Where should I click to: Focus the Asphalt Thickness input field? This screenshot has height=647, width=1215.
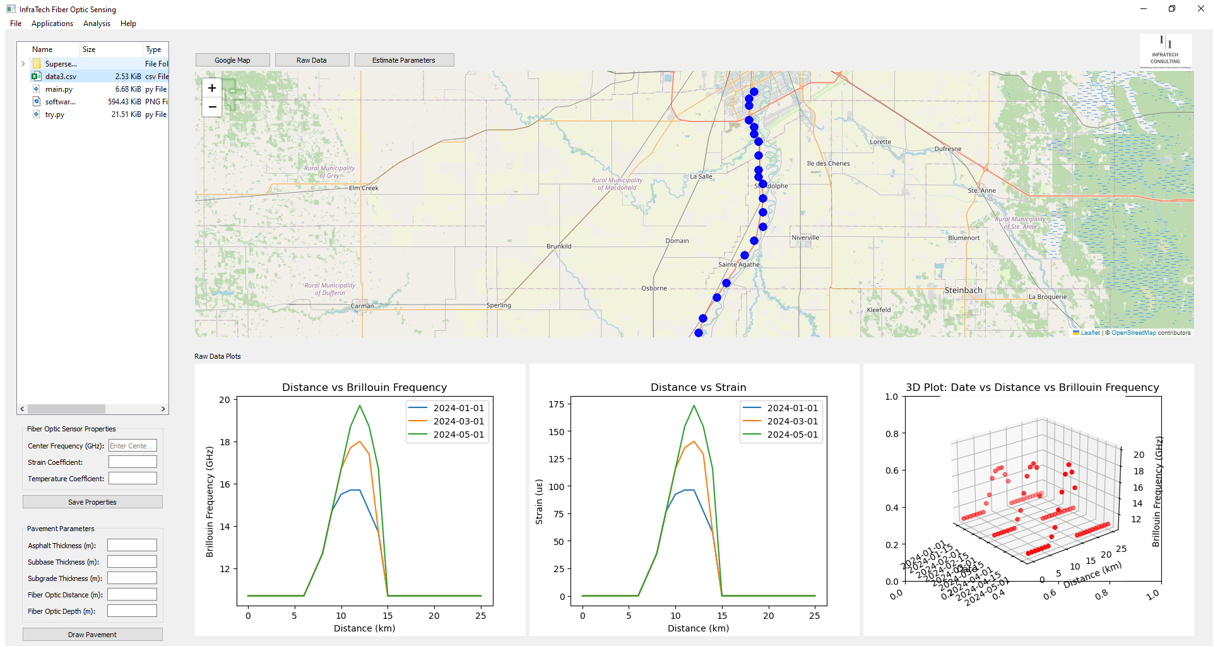[132, 545]
